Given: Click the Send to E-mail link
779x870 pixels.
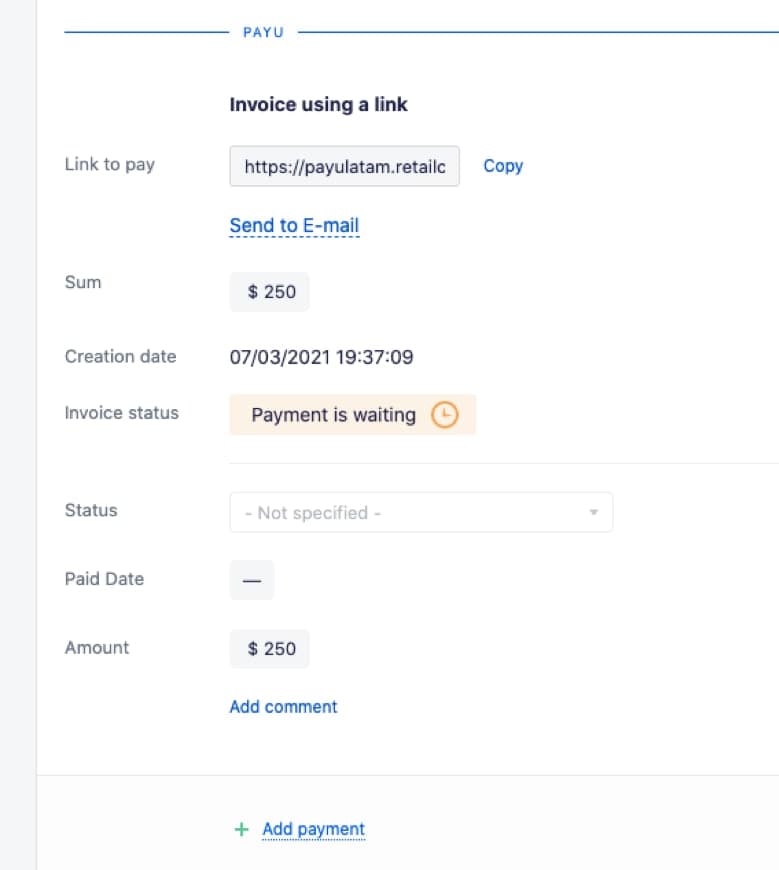Looking at the screenshot, I should [294, 226].
